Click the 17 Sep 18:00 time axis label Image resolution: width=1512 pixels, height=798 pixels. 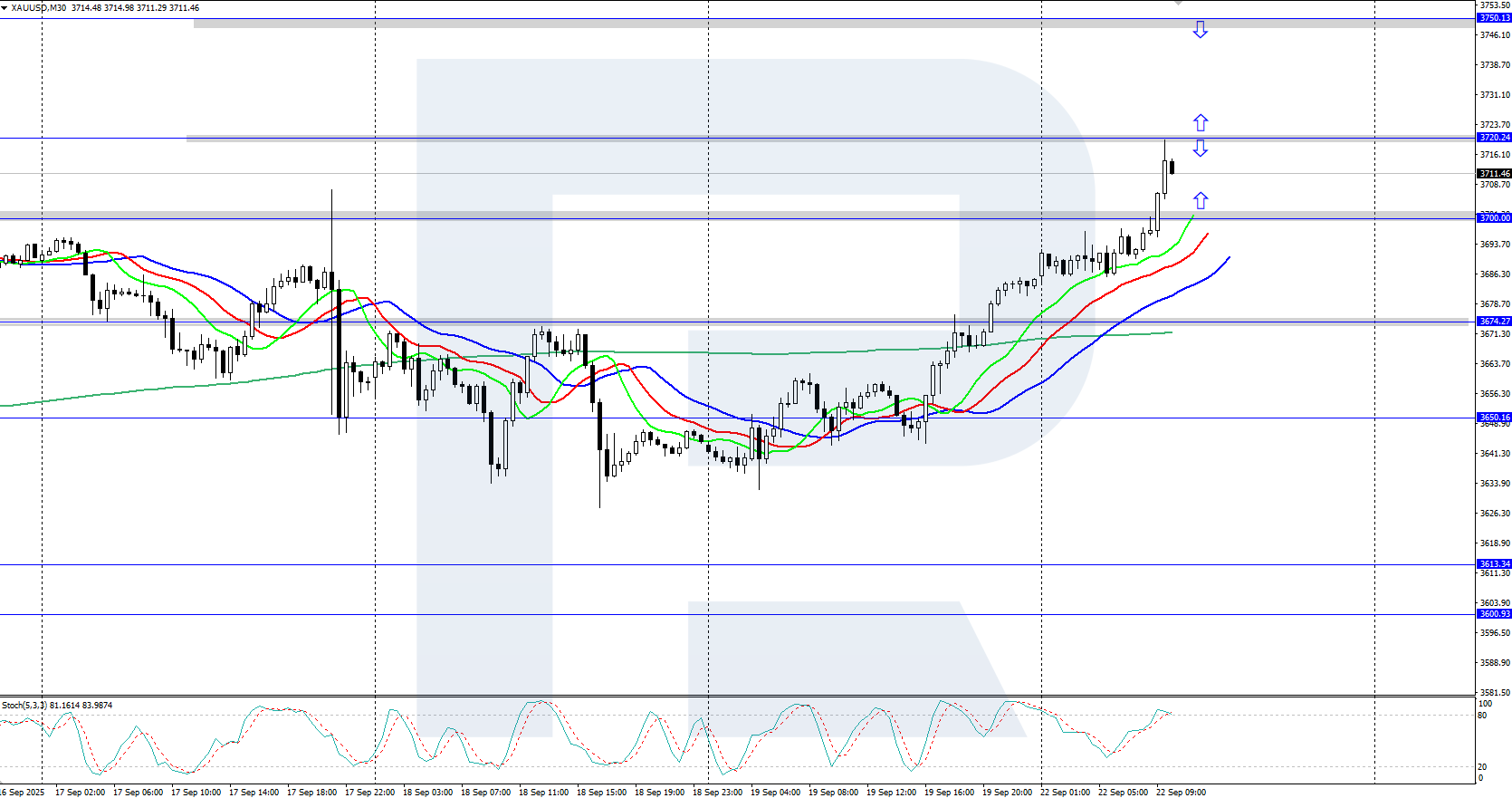point(311,793)
